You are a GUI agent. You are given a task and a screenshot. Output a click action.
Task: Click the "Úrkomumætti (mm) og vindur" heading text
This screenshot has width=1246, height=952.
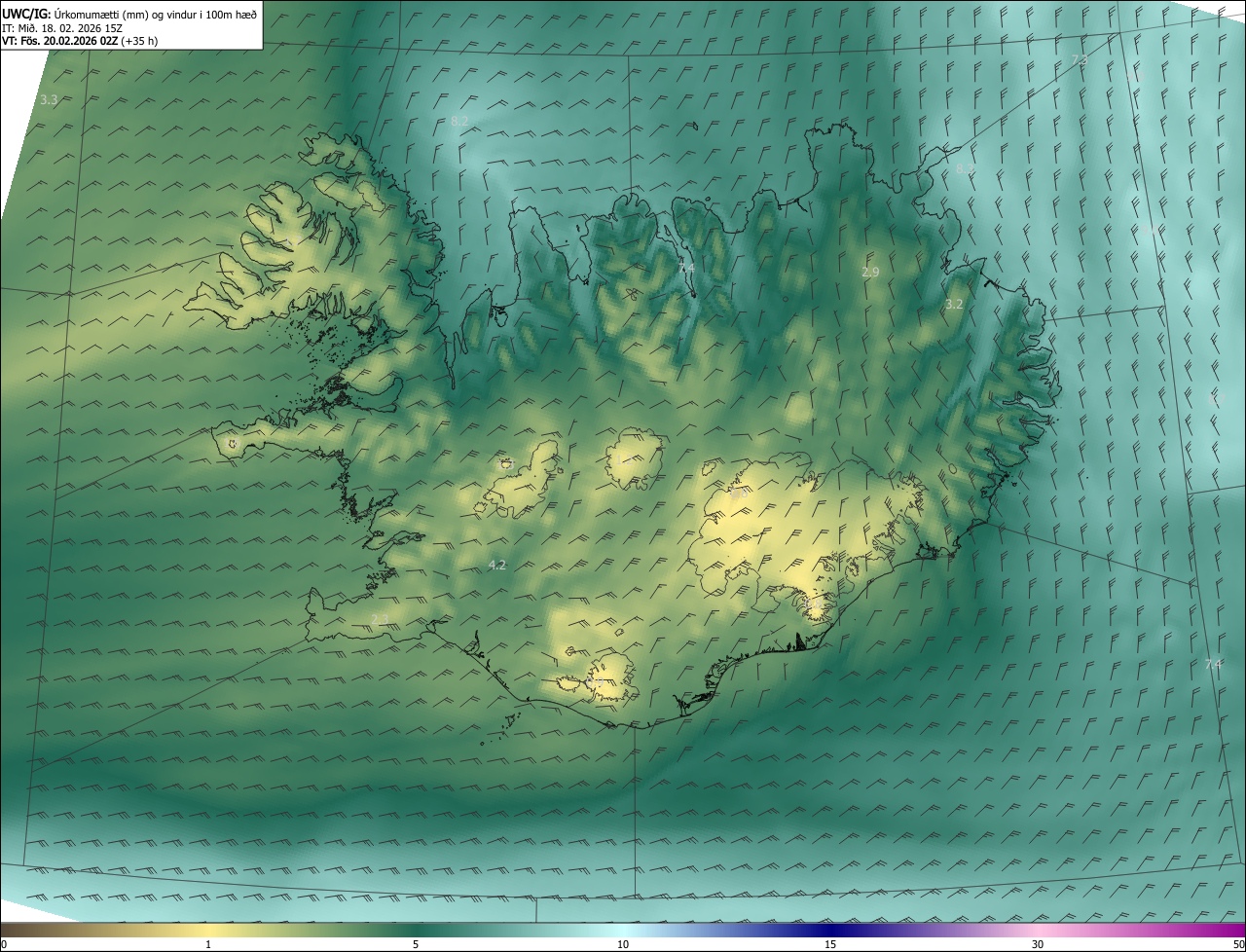click(125, 14)
